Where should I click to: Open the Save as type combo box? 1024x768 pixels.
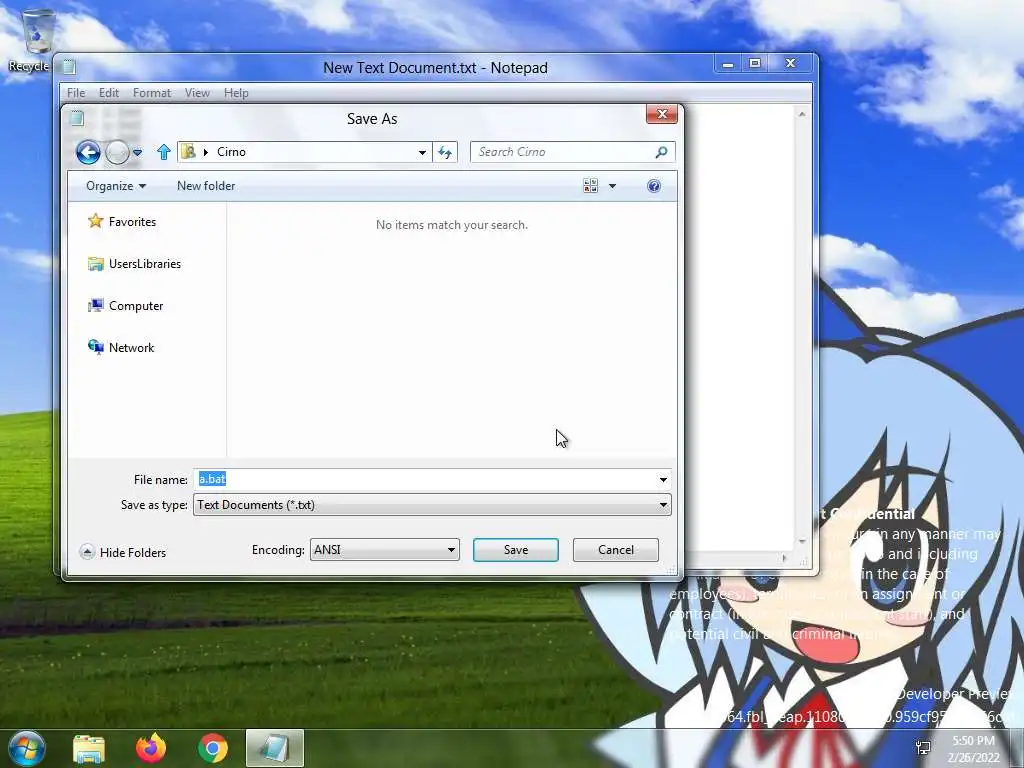[x=432, y=505]
